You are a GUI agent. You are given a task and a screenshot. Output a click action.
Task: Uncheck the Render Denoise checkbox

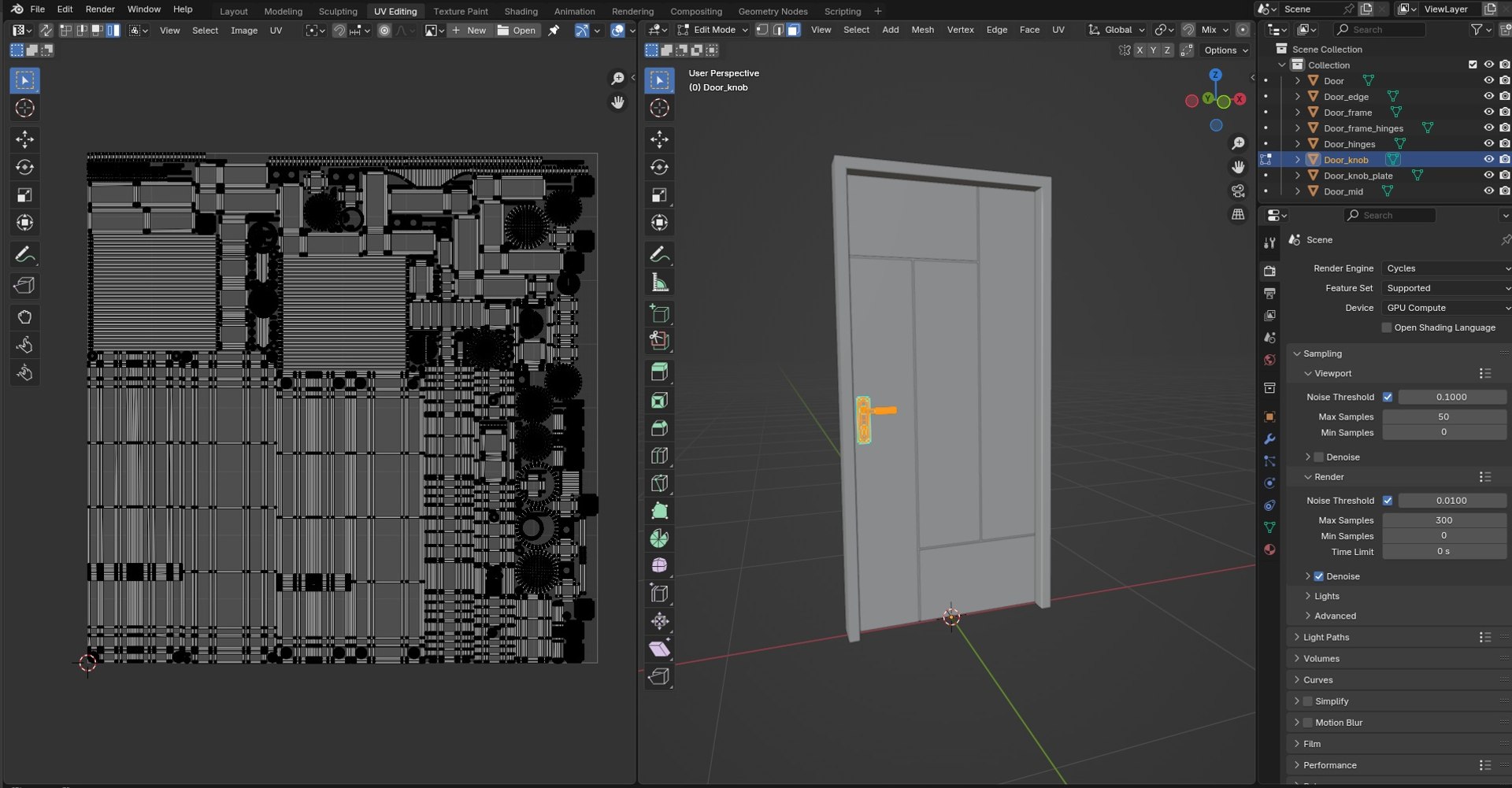[1319, 576]
